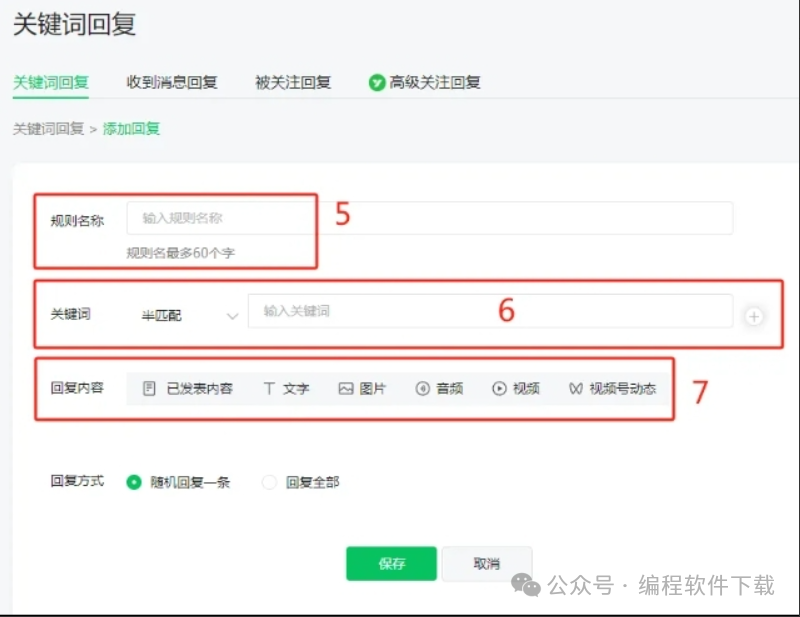Click the 视频号动态 channel icon
The image size is (800, 617).
pos(576,389)
